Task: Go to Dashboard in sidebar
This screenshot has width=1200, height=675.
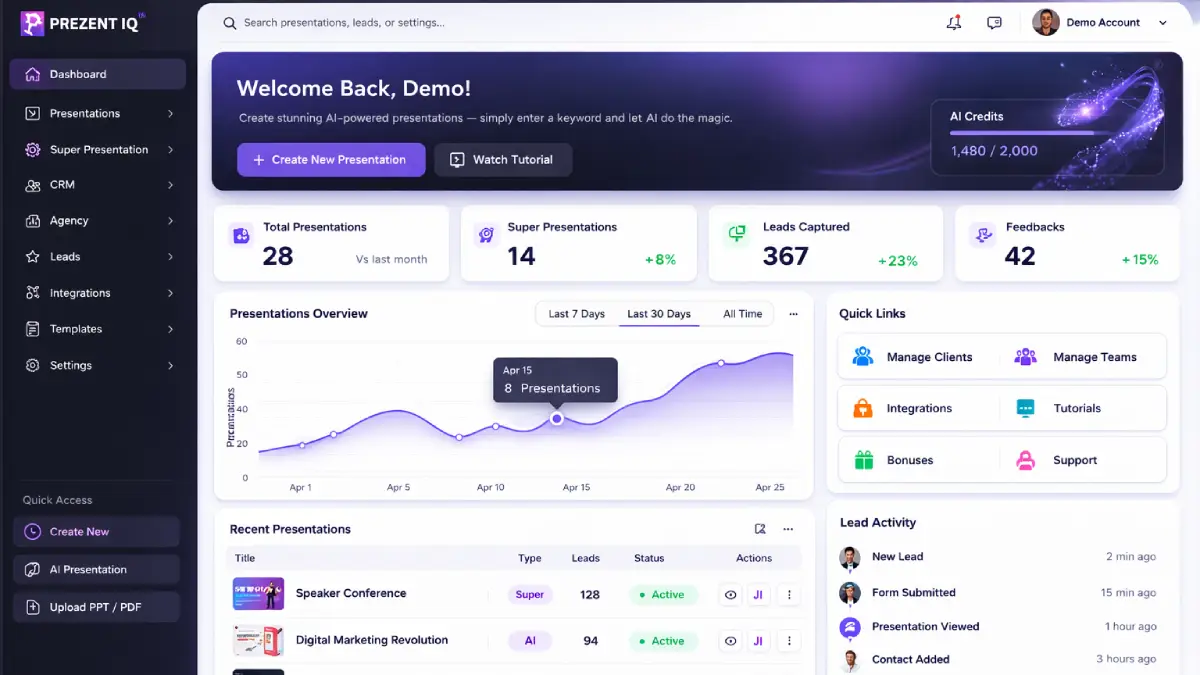Action: pyautogui.click(x=98, y=74)
